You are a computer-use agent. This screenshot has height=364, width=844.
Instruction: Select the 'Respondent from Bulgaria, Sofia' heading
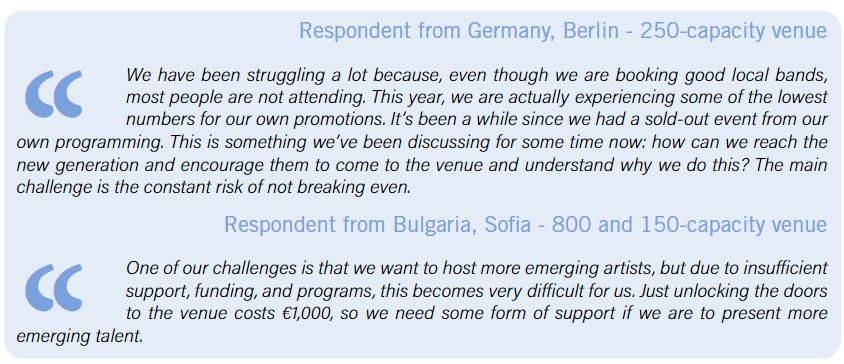coord(375,225)
